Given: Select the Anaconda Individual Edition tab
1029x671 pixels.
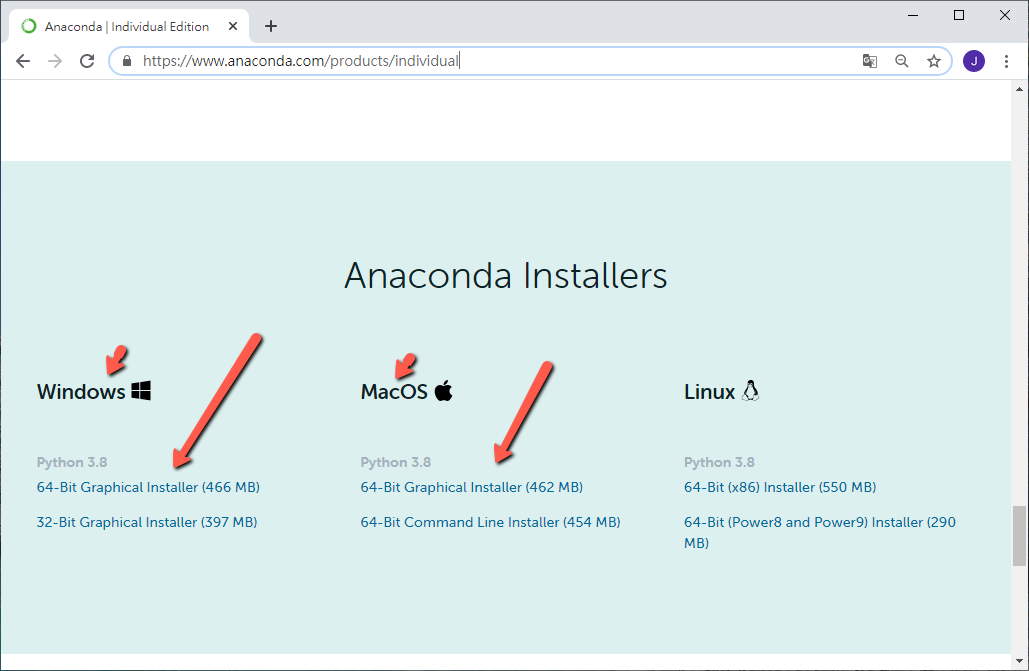Looking at the screenshot, I should pos(129,26).
